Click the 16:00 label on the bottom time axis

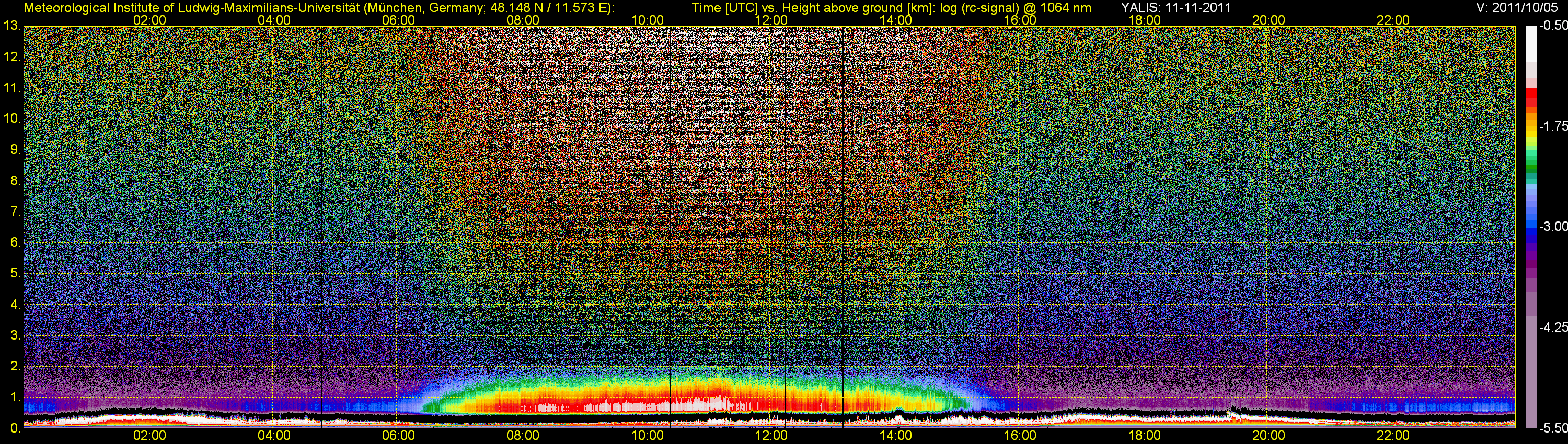point(1020,436)
